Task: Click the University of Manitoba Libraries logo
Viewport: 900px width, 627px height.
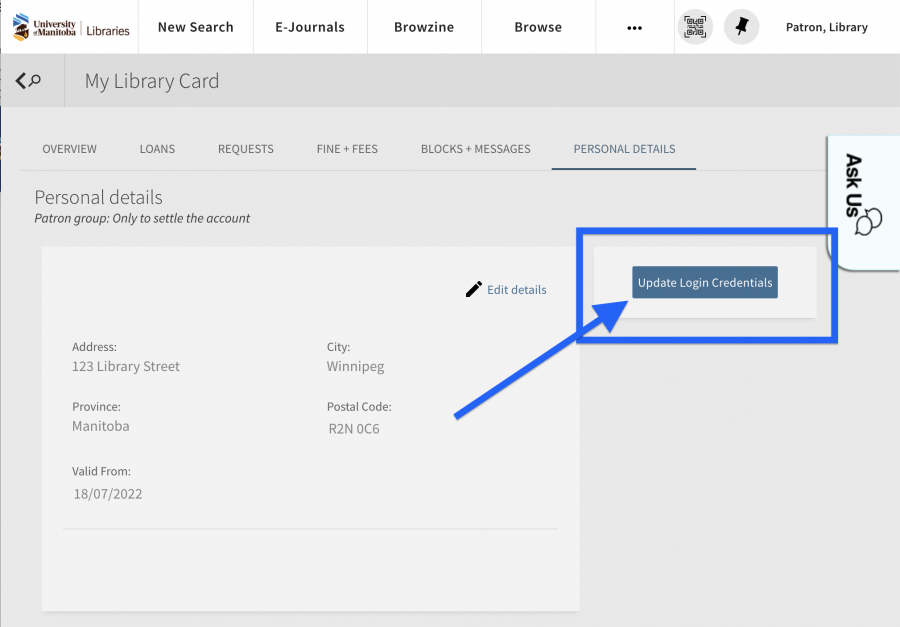Action: [71, 27]
